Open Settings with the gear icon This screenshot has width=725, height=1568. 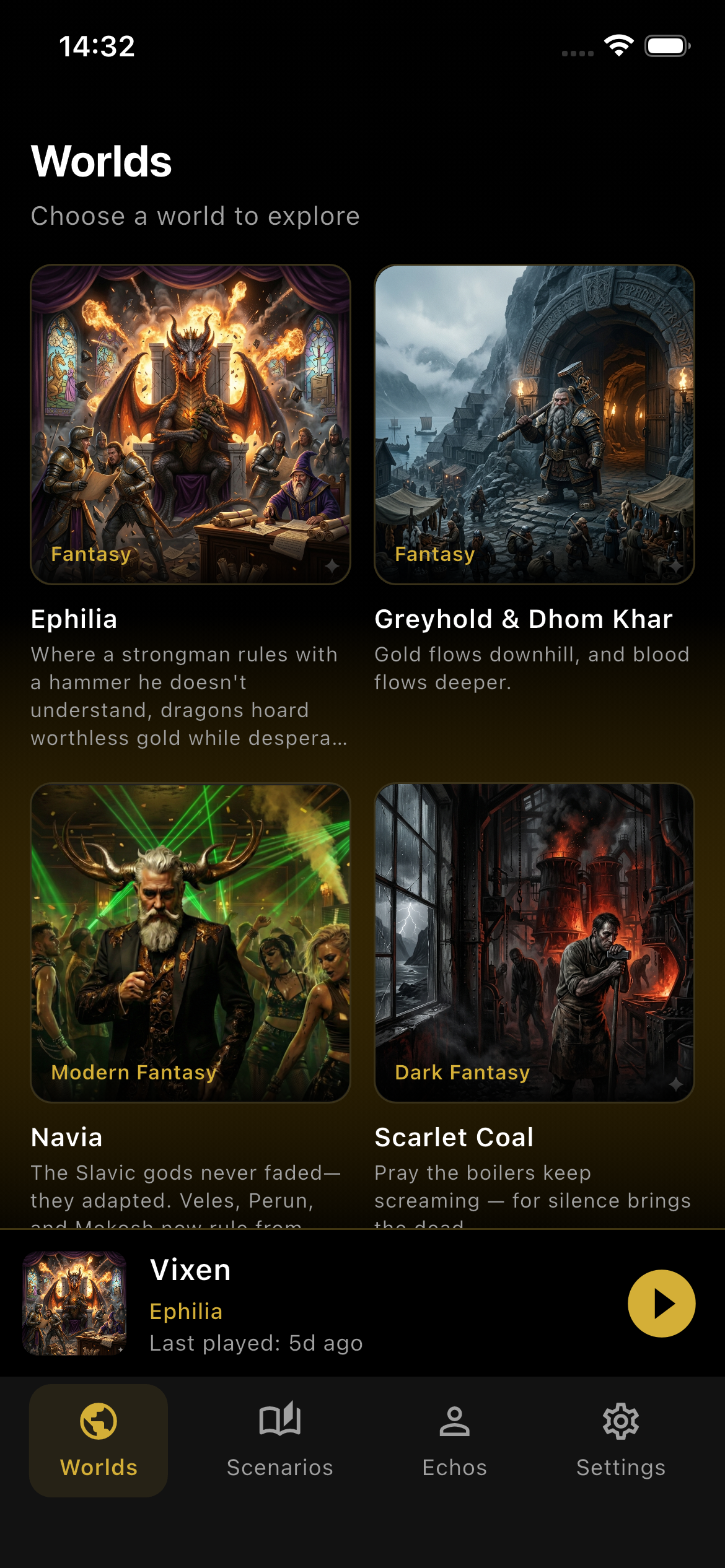coord(621,1421)
